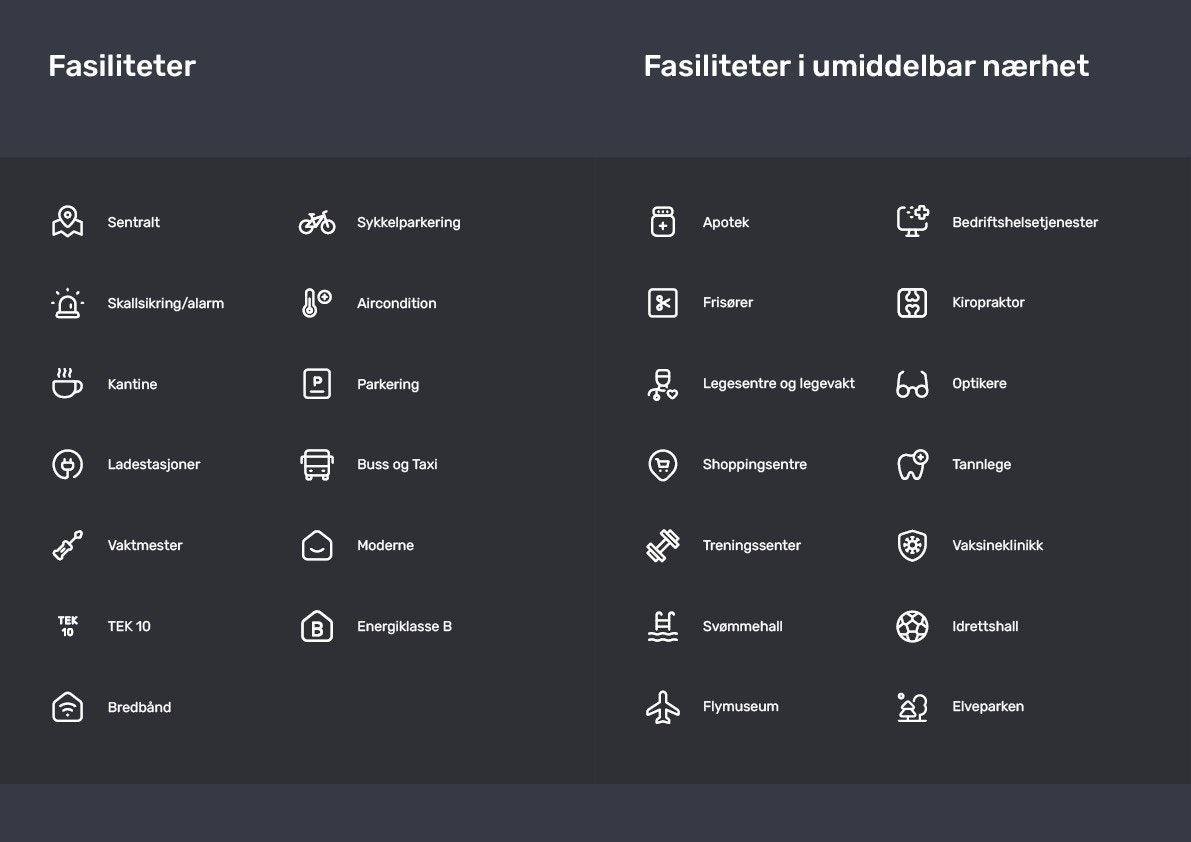The image size is (1191, 842).
Task: Click the eyeglasses Optikere icon
Action: [x=912, y=384]
